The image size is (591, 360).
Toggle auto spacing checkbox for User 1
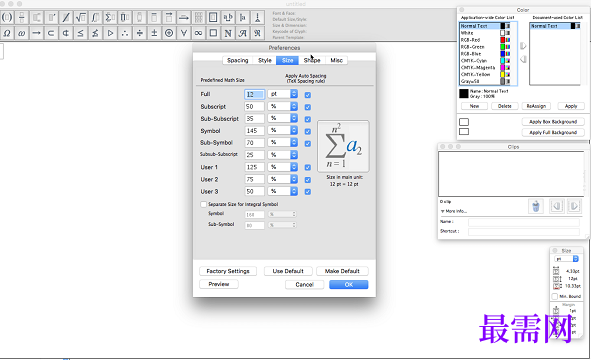(308, 167)
